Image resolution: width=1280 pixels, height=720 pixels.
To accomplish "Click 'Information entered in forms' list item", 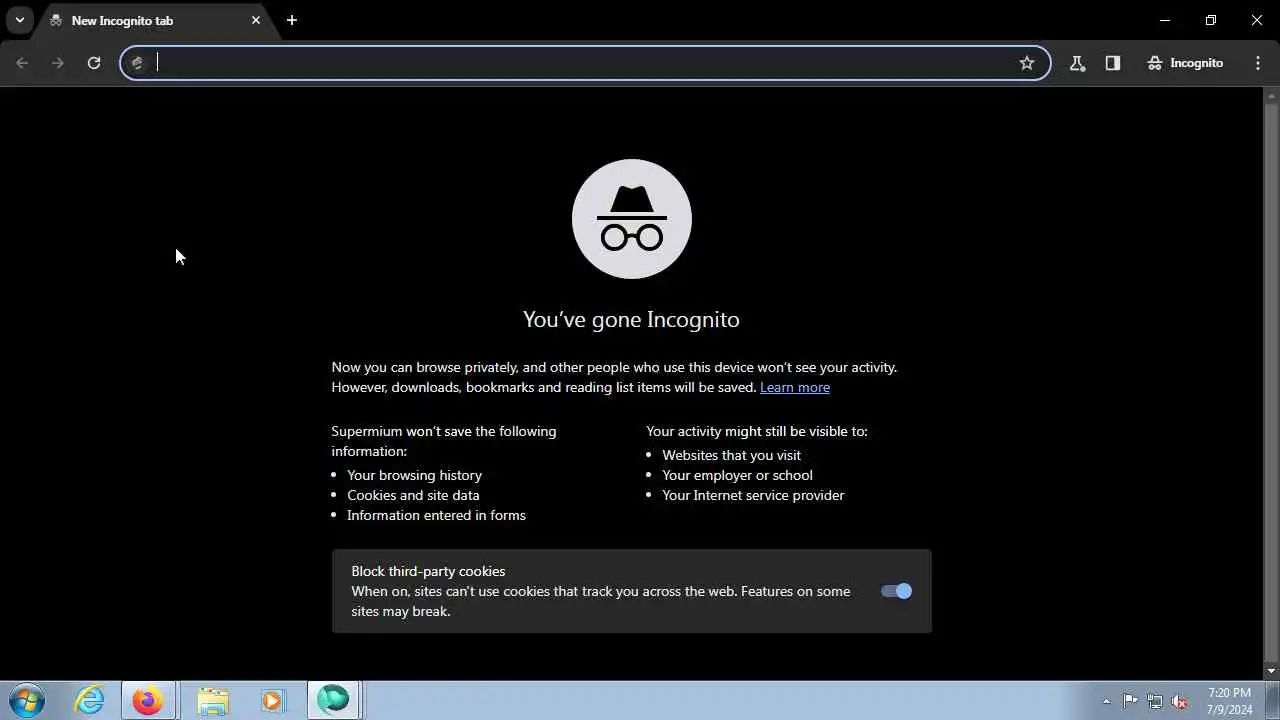I will (x=436, y=515).
